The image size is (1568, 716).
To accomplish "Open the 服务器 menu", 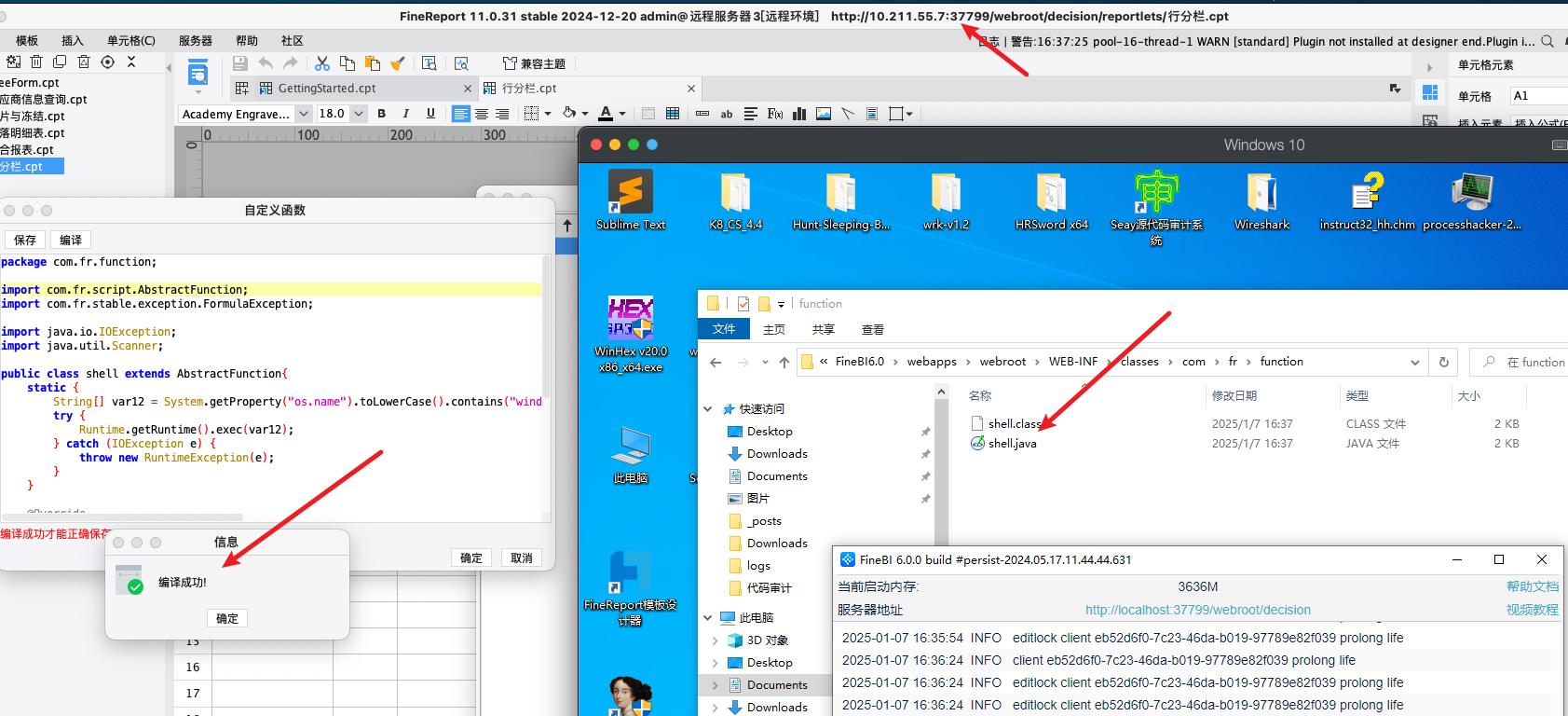I will pyautogui.click(x=196, y=41).
